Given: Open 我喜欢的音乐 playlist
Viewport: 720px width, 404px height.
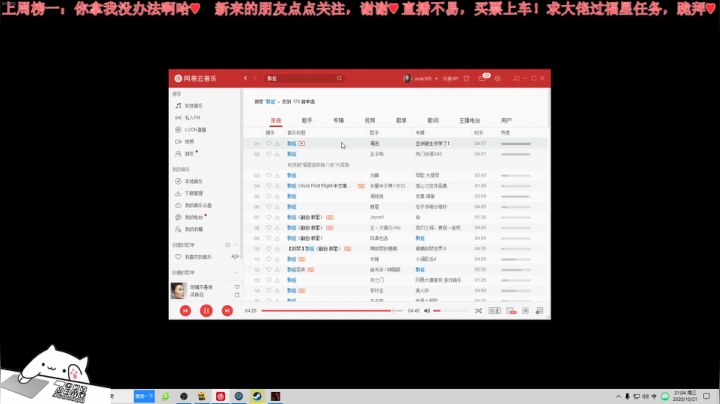Looking at the screenshot, I should 198,257.
